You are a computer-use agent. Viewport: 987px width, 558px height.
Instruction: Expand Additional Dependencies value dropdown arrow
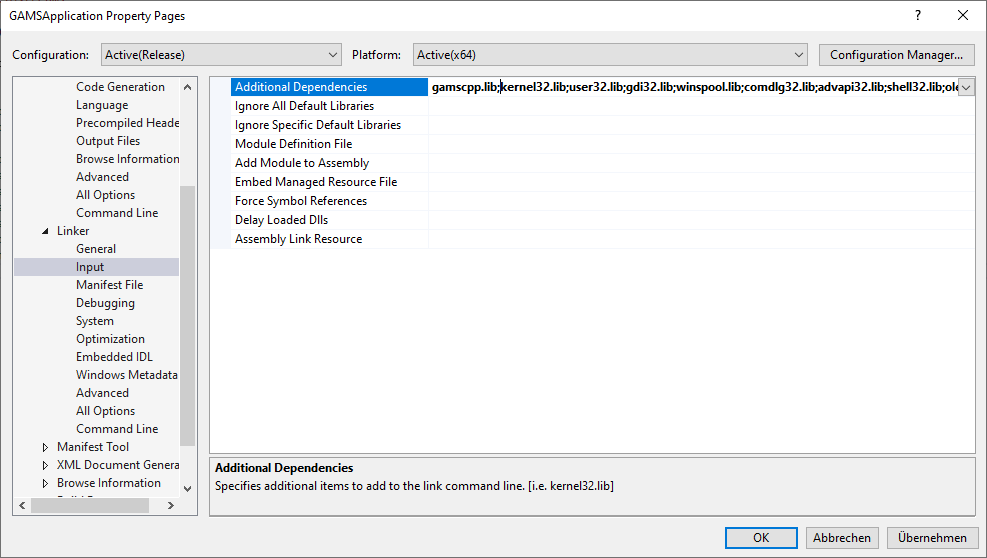966,88
